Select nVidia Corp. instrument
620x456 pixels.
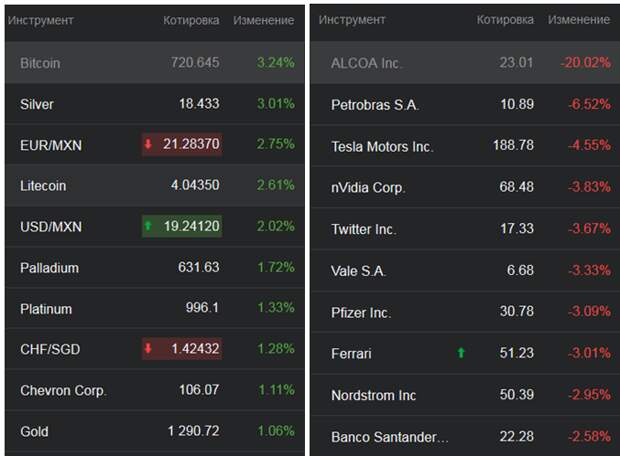368,187
